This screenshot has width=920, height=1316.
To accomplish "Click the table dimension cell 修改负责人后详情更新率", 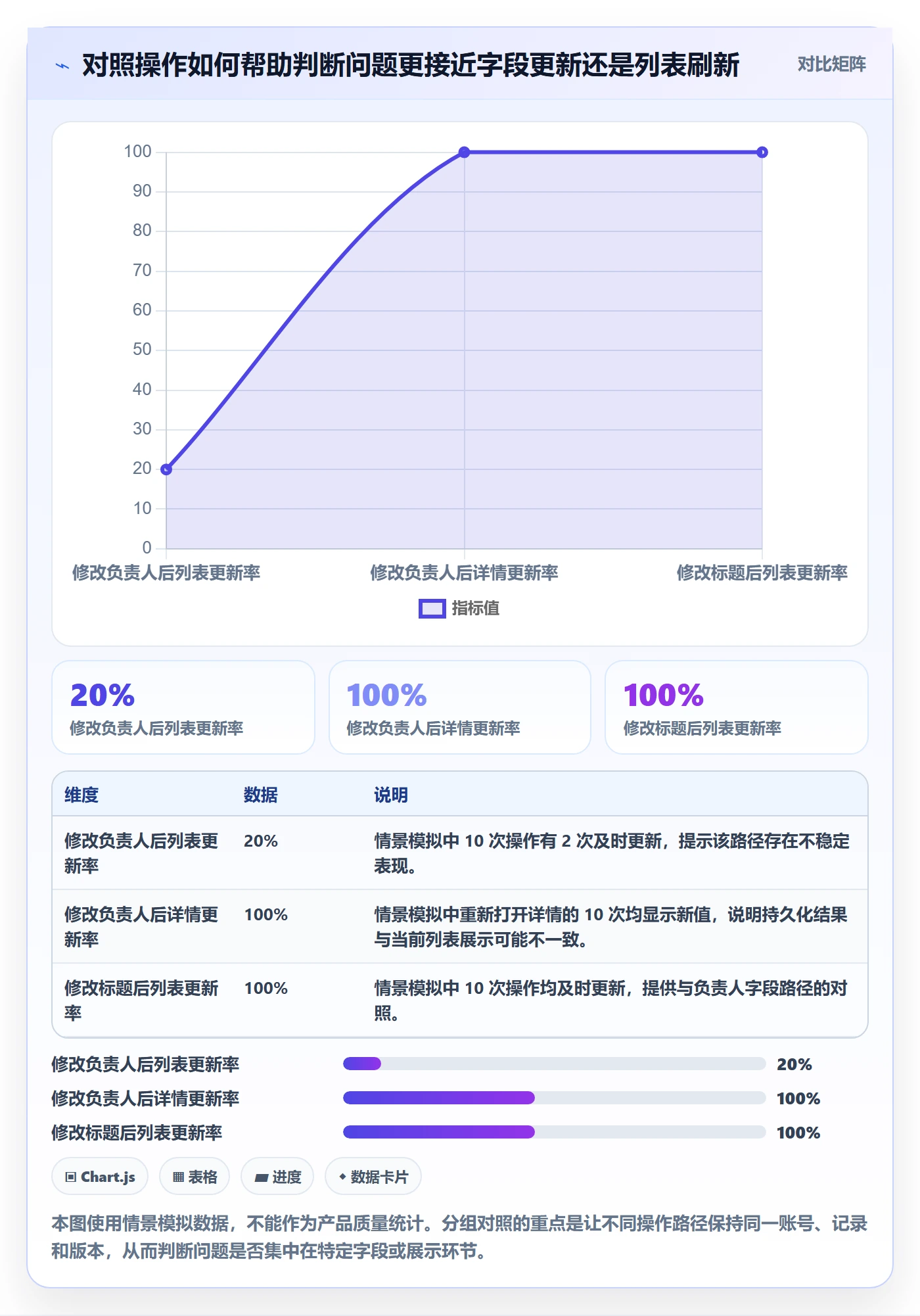I will pos(141,927).
